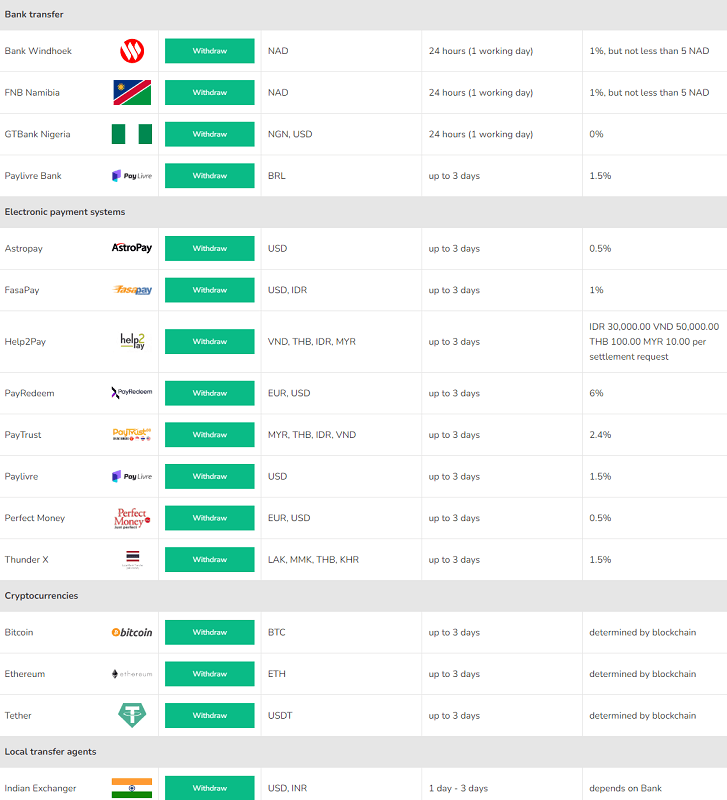The height and width of the screenshot is (800, 727).
Task: Withdraw using Paylivre in USD
Action: 210,476
